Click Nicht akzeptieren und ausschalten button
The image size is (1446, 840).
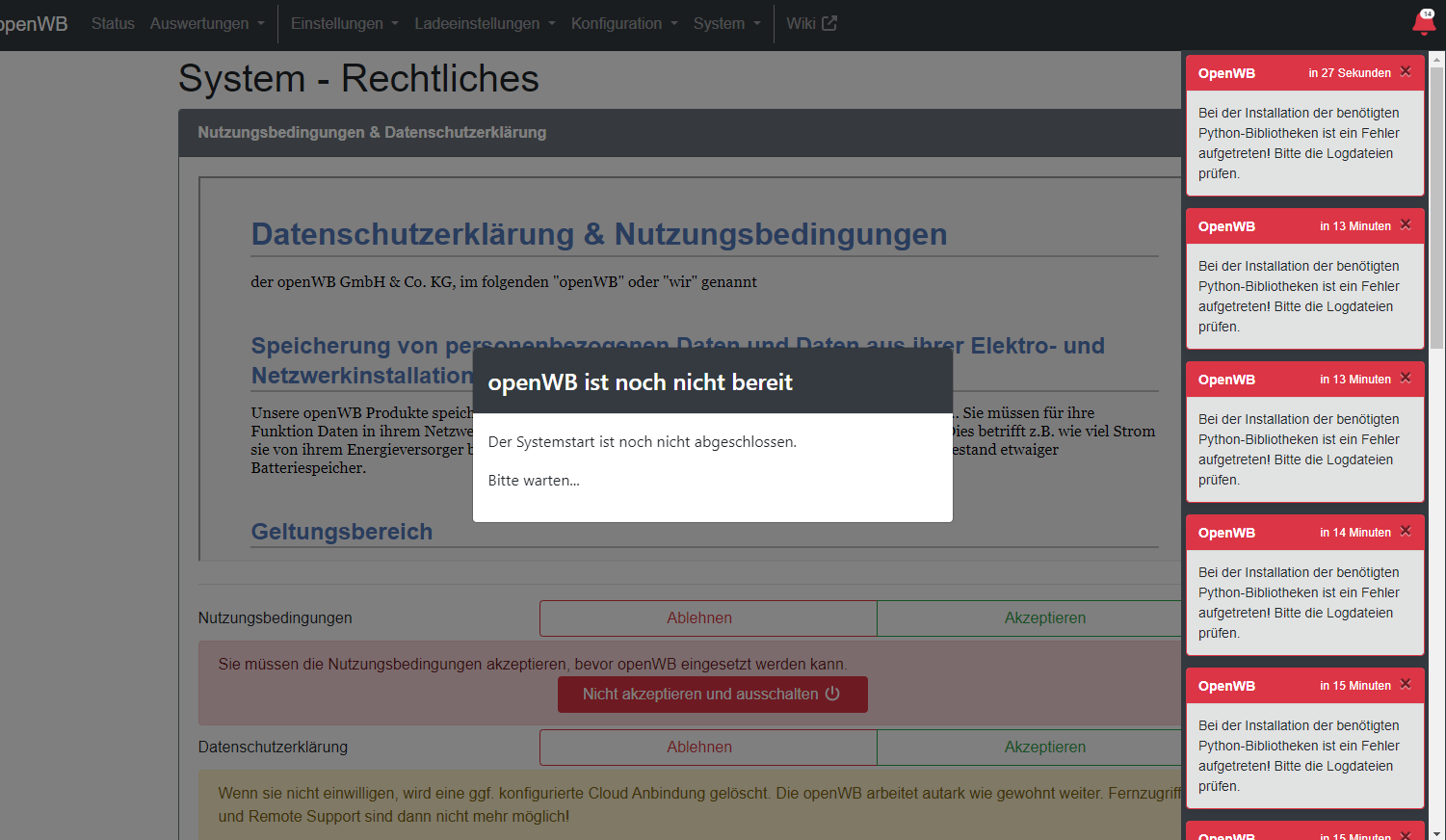[712, 695]
